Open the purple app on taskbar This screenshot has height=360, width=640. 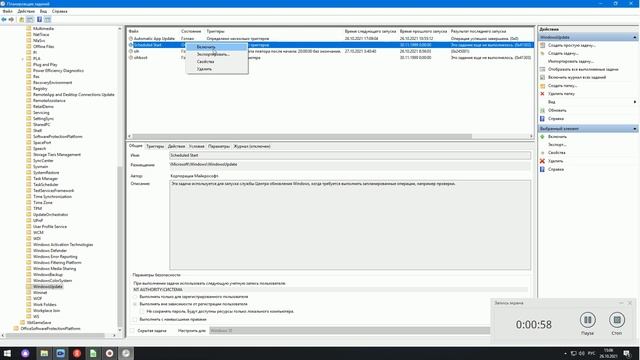[25, 353]
